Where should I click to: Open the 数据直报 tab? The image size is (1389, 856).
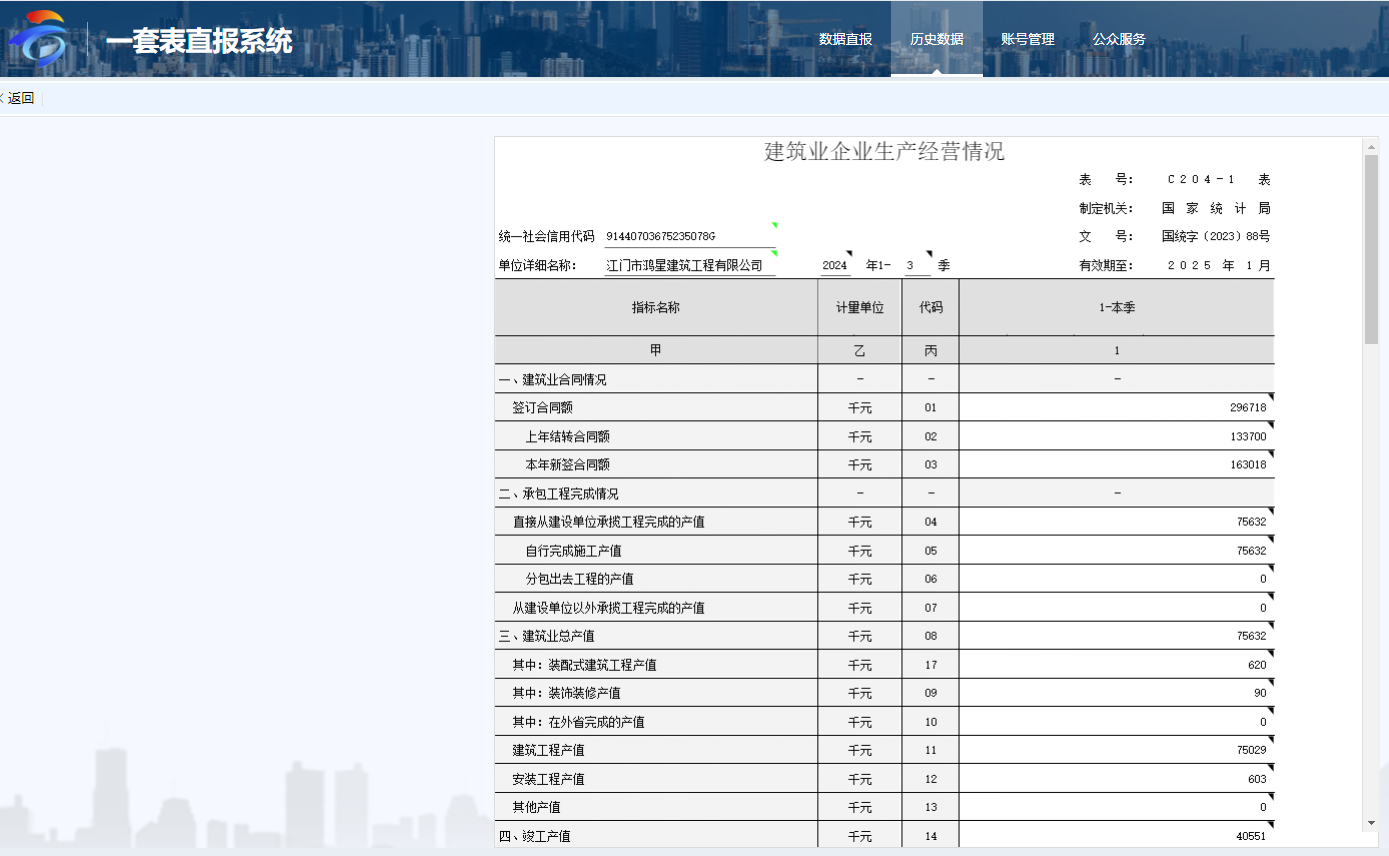coord(845,39)
